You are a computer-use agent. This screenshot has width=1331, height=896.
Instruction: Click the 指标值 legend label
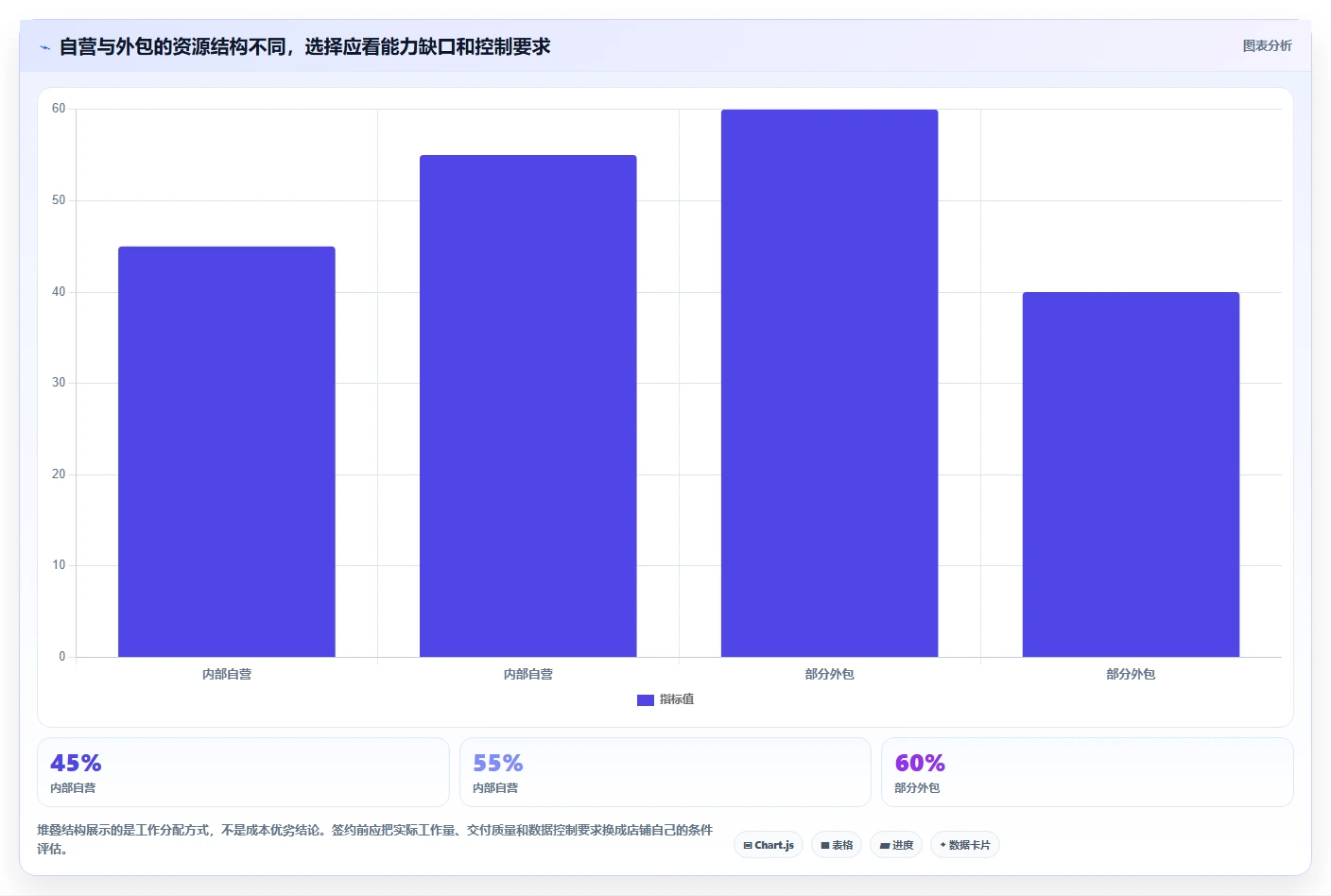[x=677, y=699]
